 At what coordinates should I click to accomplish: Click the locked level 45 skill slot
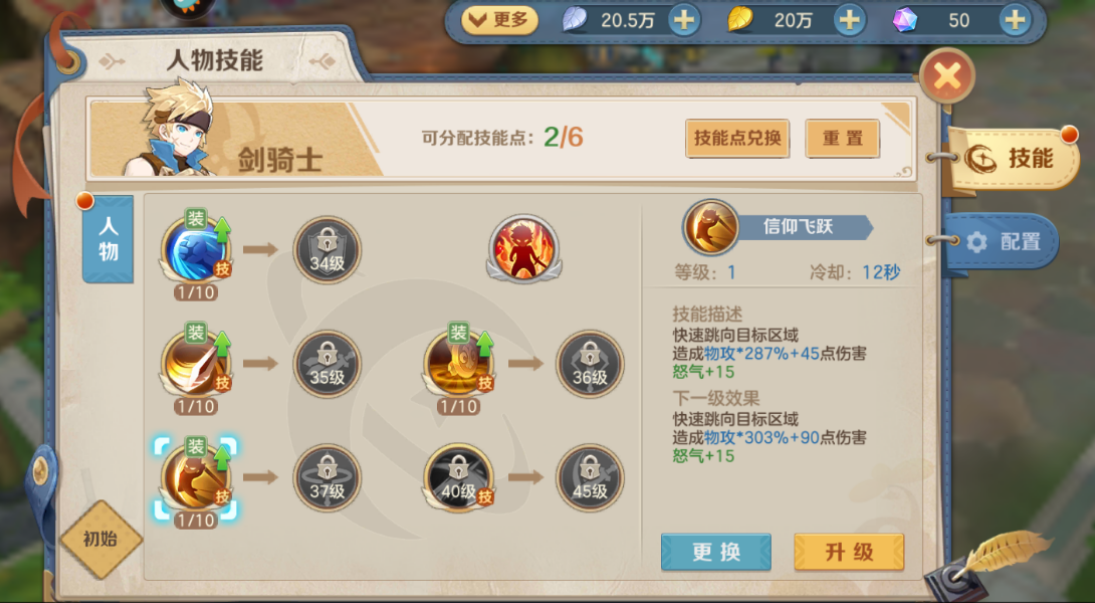tap(589, 477)
